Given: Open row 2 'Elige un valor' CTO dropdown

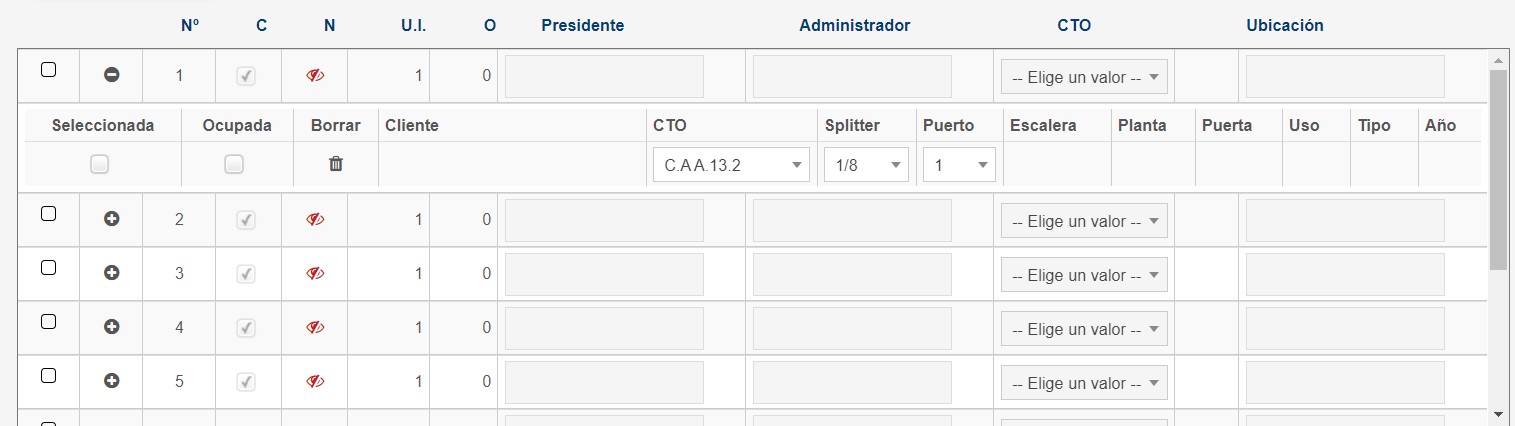Looking at the screenshot, I should [x=1084, y=221].
